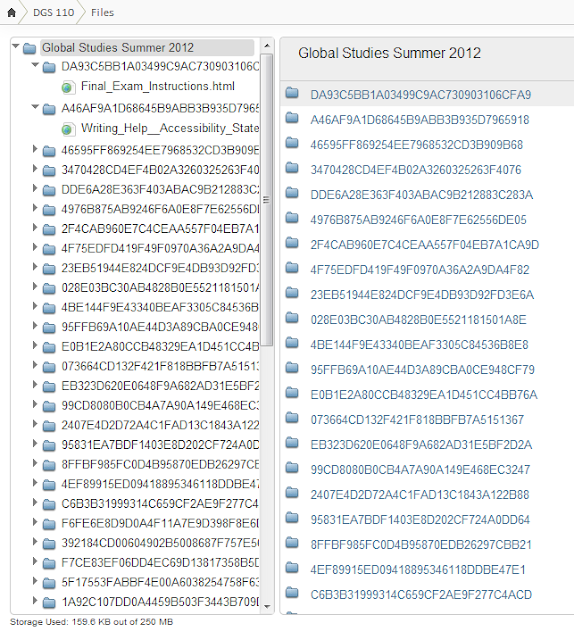Click list folder icon for 8FFBF985FC0D4B95870EDB26297CBB21
Image resolution: width=574 pixels, height=640 pixels.
[292, 542]
